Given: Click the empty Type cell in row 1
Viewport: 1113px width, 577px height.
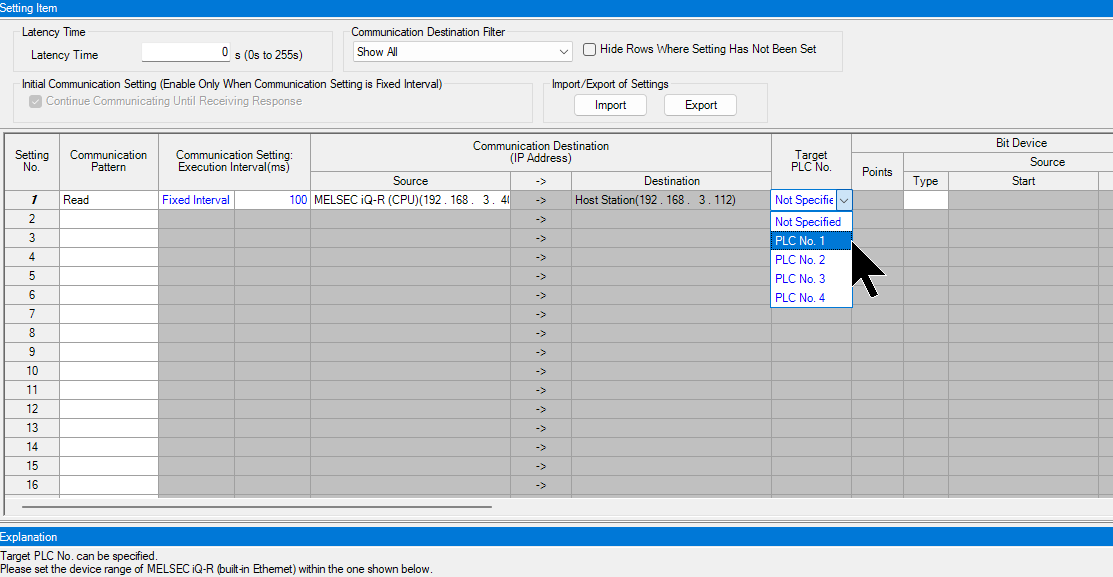Looking at the screenshot, I should pos(926,200).
